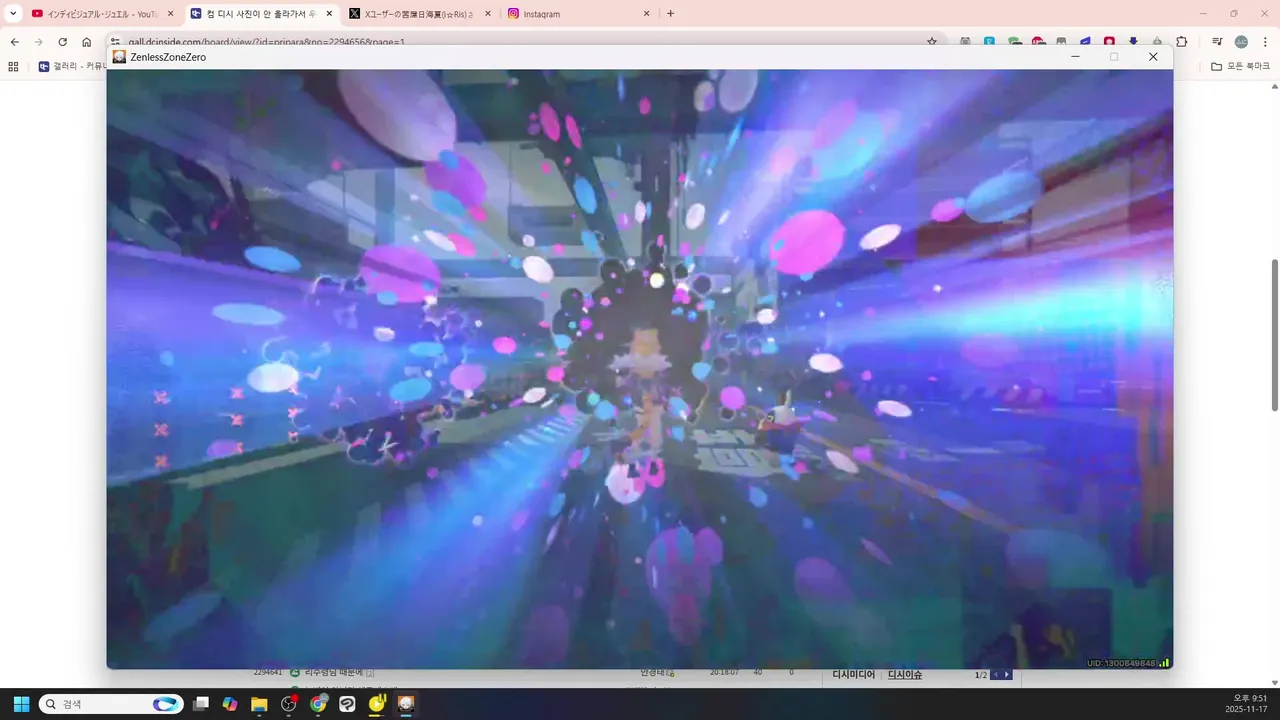The width and height of the screenshot is (1280, 720).
Task: Open the media control music-note icon
Action: [x=1217, y=42]
